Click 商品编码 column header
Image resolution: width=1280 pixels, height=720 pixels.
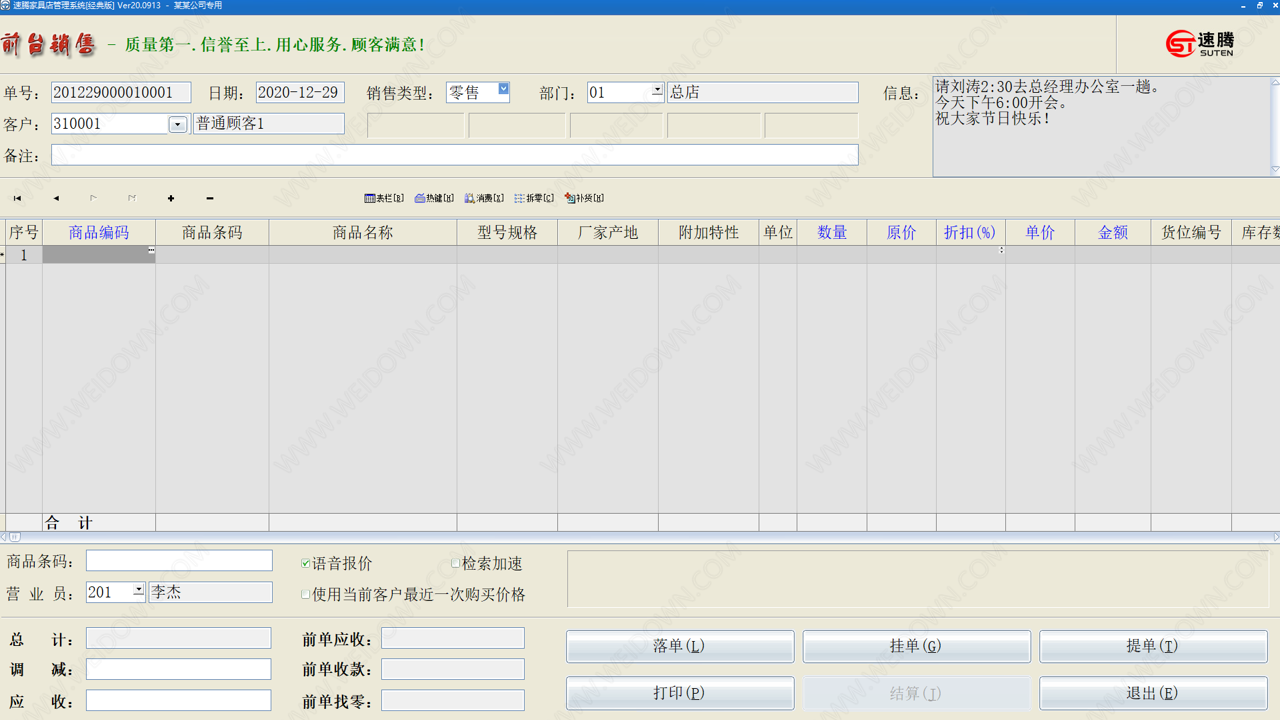(99, 232)
